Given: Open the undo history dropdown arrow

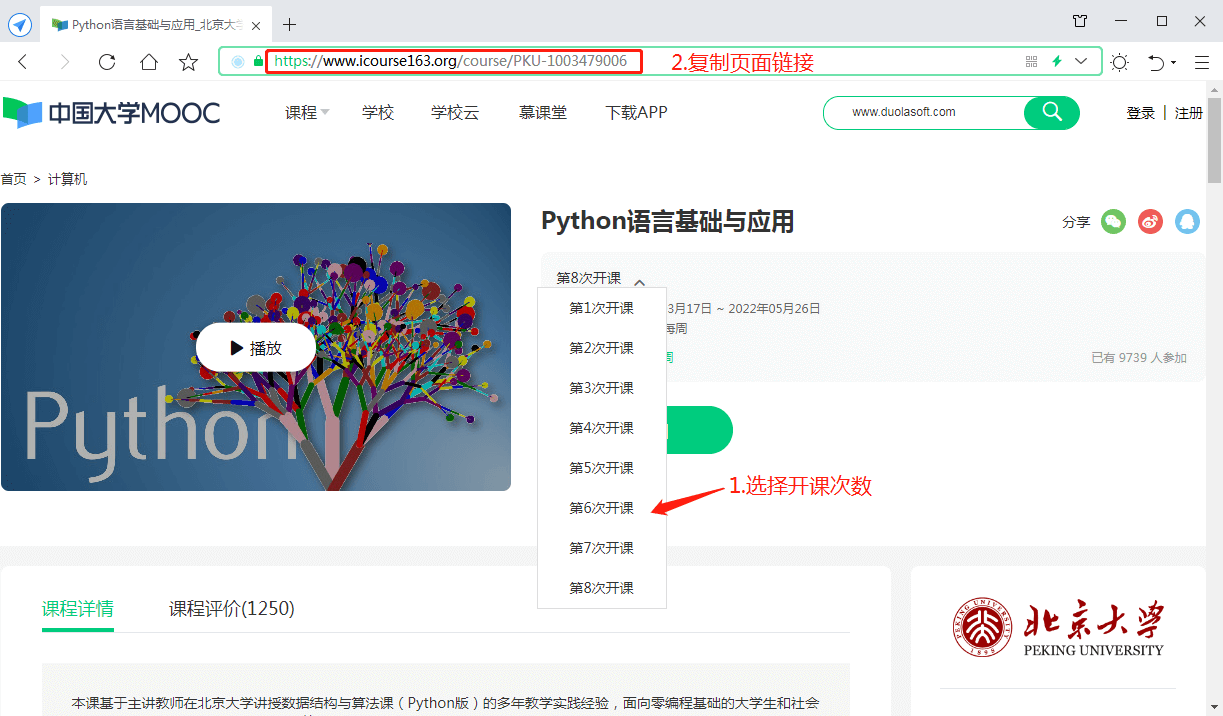Looking at the screenshot, I should point(1174,63).
